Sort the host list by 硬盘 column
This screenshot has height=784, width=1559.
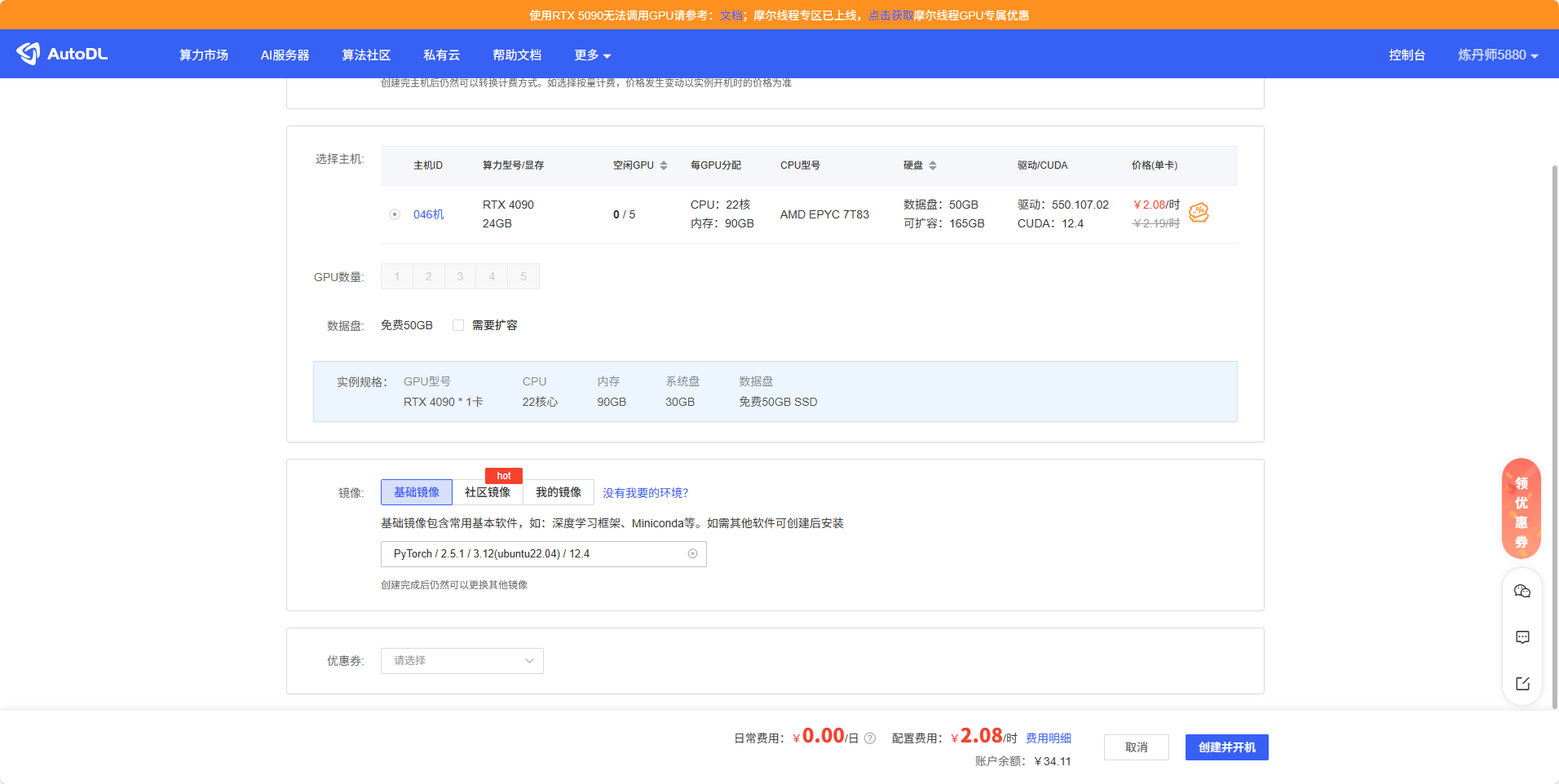934,165
